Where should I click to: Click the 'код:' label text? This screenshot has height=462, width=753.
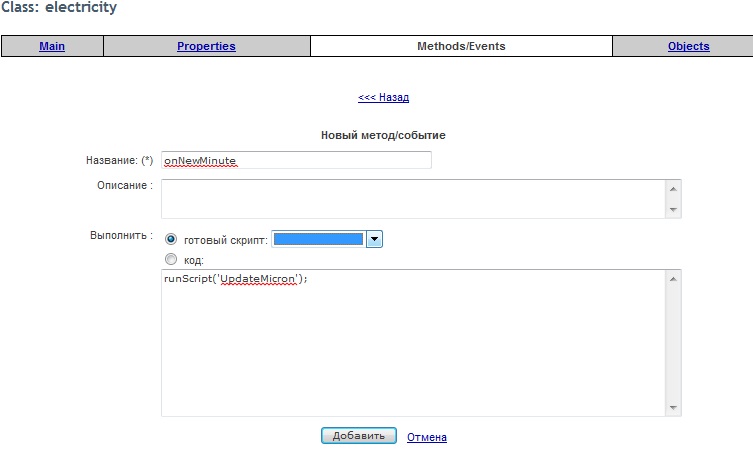coord(194,260)
